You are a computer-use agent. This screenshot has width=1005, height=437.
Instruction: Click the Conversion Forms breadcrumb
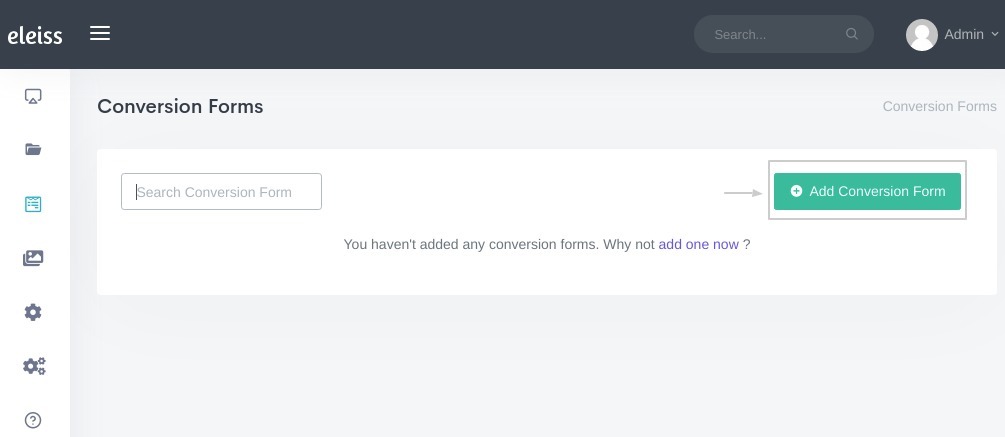click(940, 106)
